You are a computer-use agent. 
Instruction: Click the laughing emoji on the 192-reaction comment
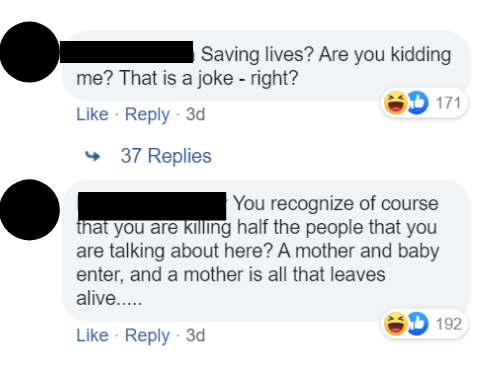[395, 323]
